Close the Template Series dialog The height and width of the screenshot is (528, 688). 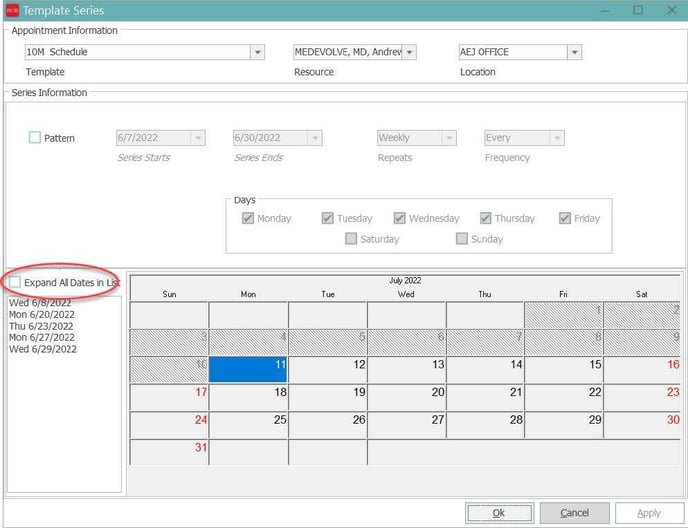click(670, 10)
